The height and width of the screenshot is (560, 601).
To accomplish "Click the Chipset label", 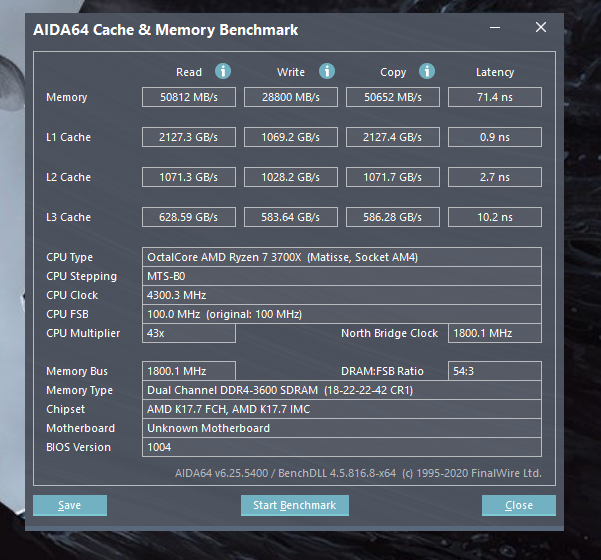I will pos(65,409).
